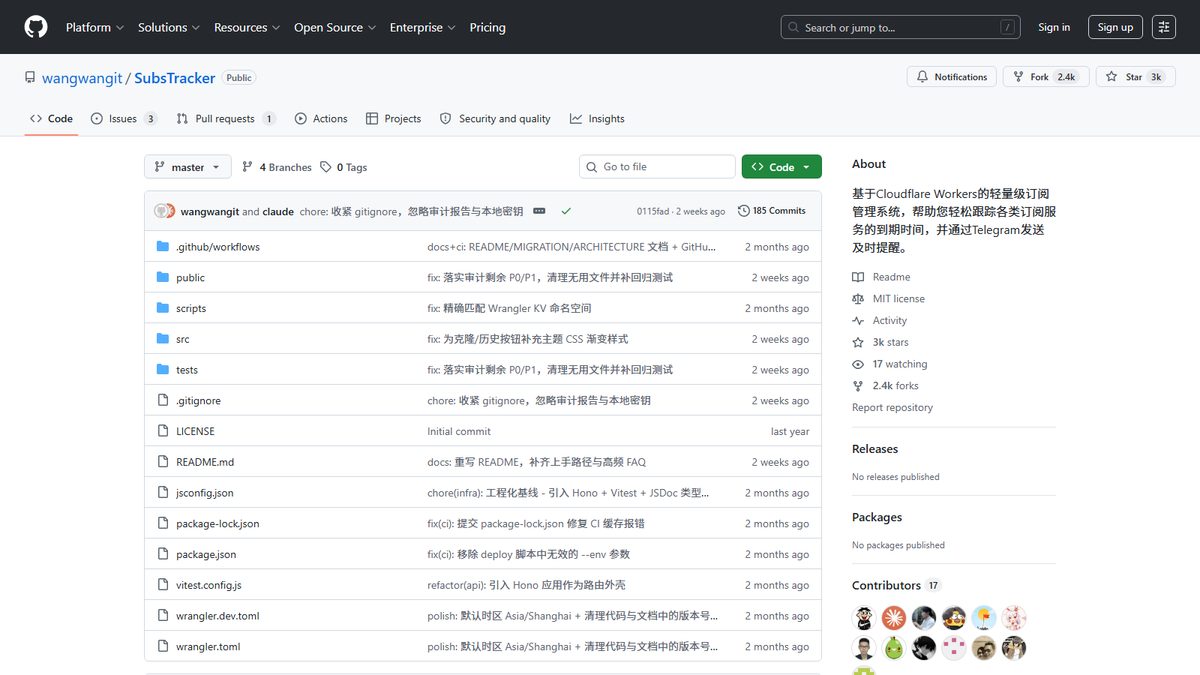Click the branch icon beside 4 Branches

click(x=248, y=167)
